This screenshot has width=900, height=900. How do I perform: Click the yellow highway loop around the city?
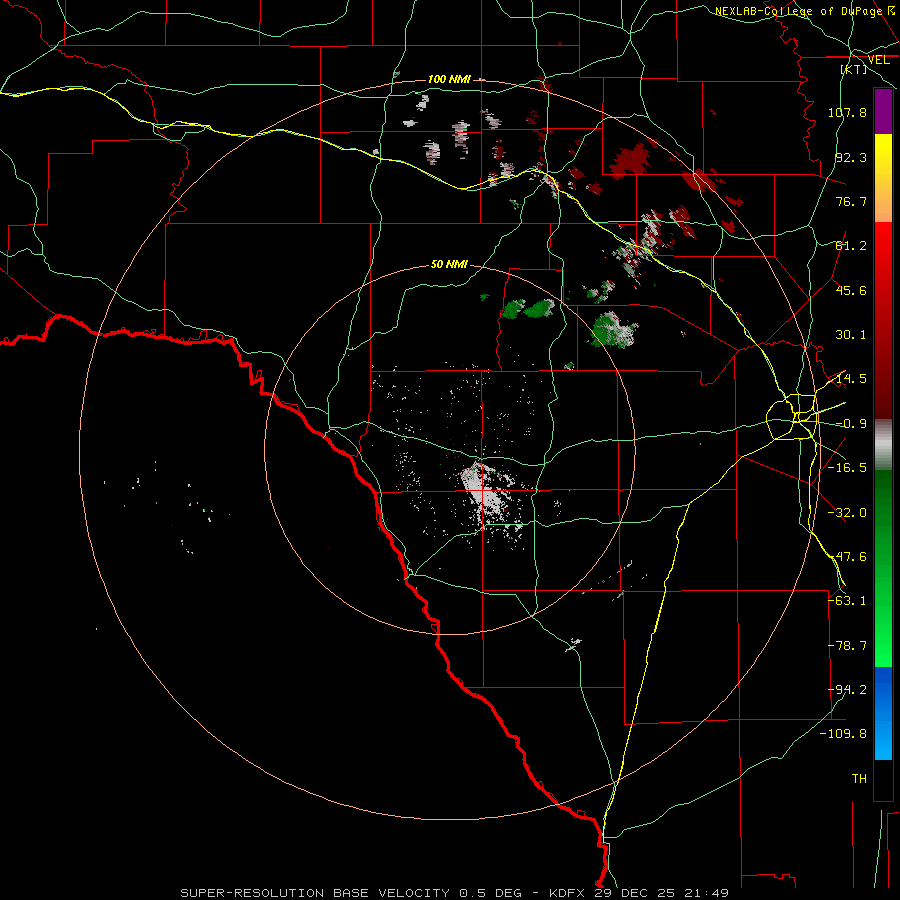(792, 417)
